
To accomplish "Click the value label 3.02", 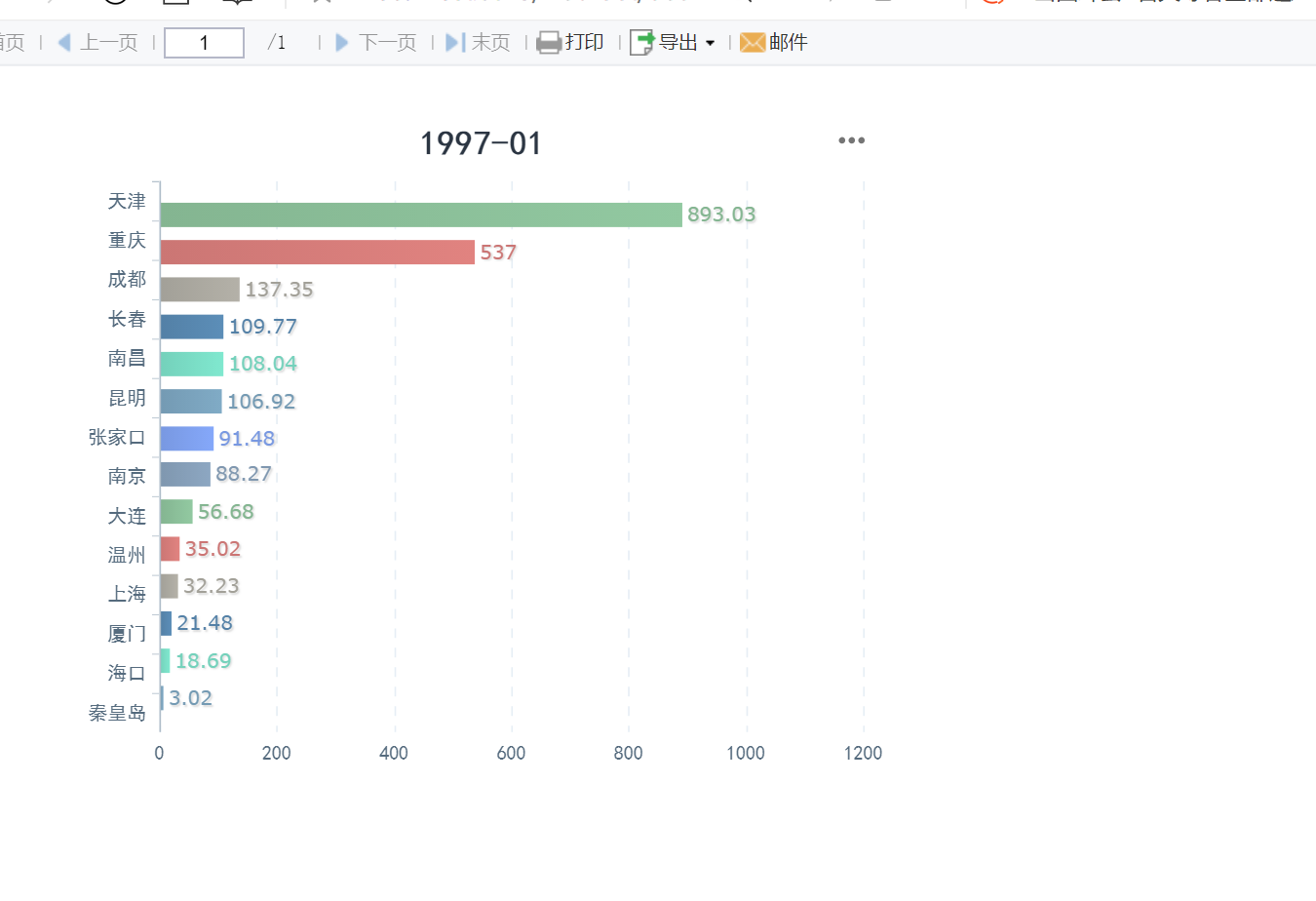I will 190,698.
